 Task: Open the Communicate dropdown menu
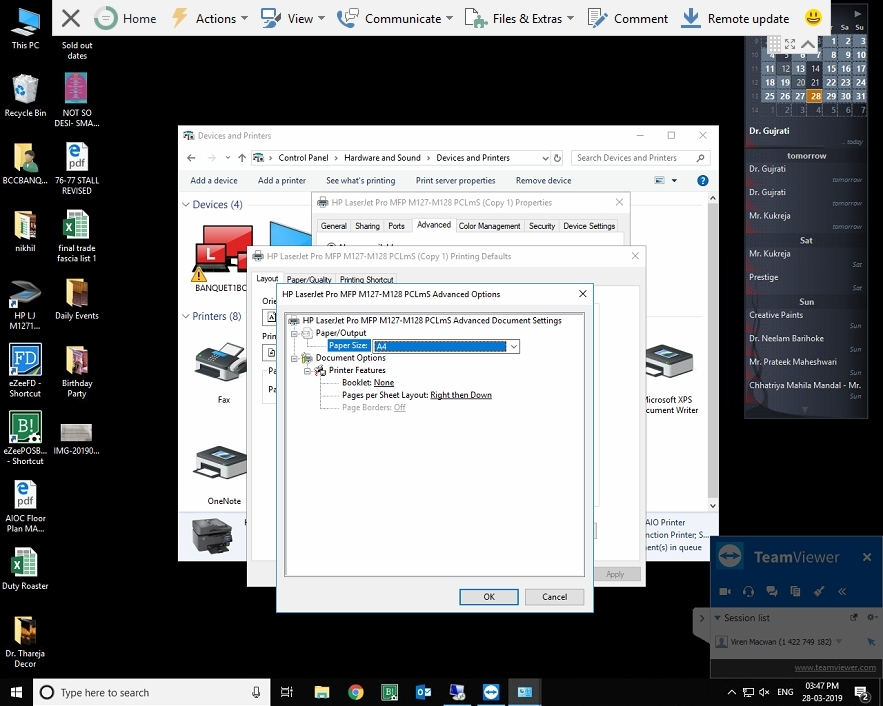click(395, 19)
